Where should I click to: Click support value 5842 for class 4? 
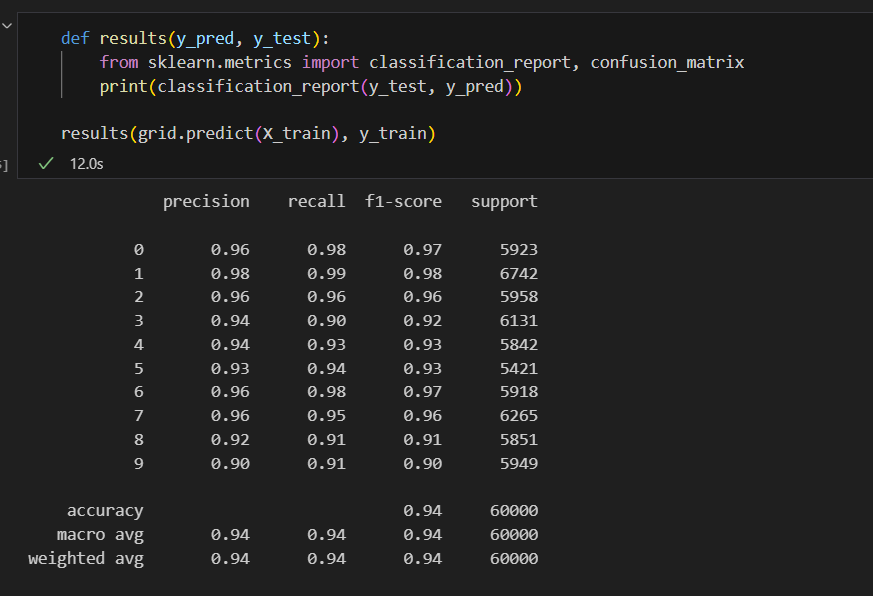point(519,345)
